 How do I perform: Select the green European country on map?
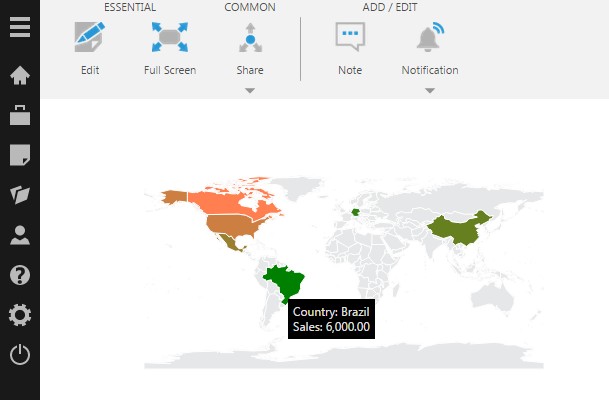pyautogui.click(x=355, y=212)
